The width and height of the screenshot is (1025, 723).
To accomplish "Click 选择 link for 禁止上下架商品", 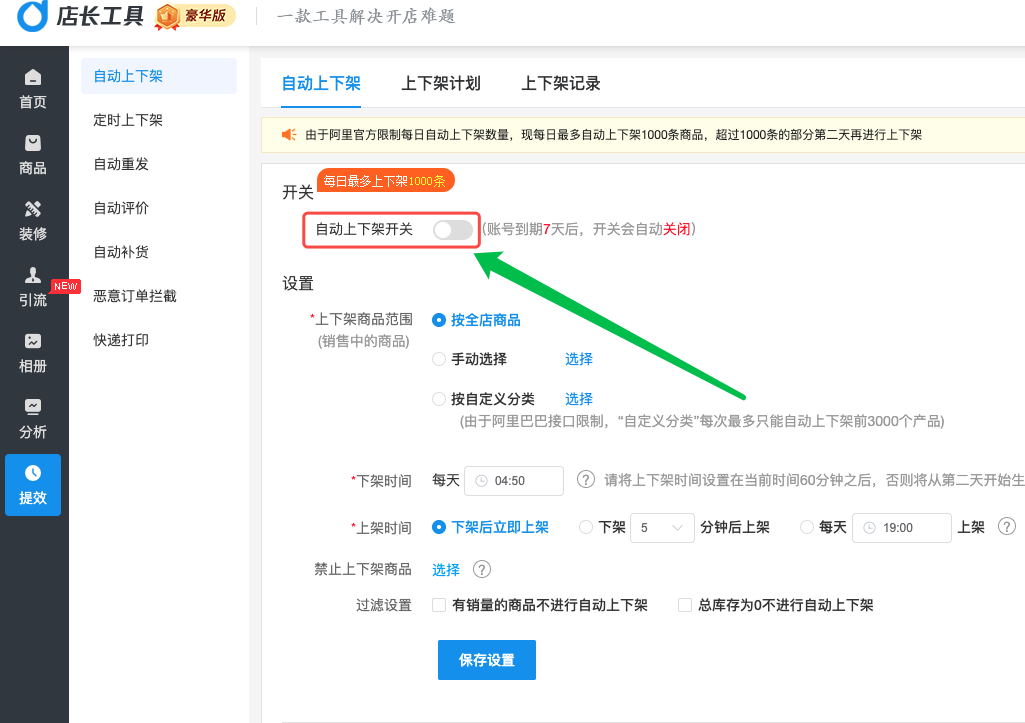I will click(x=446, y=570).
